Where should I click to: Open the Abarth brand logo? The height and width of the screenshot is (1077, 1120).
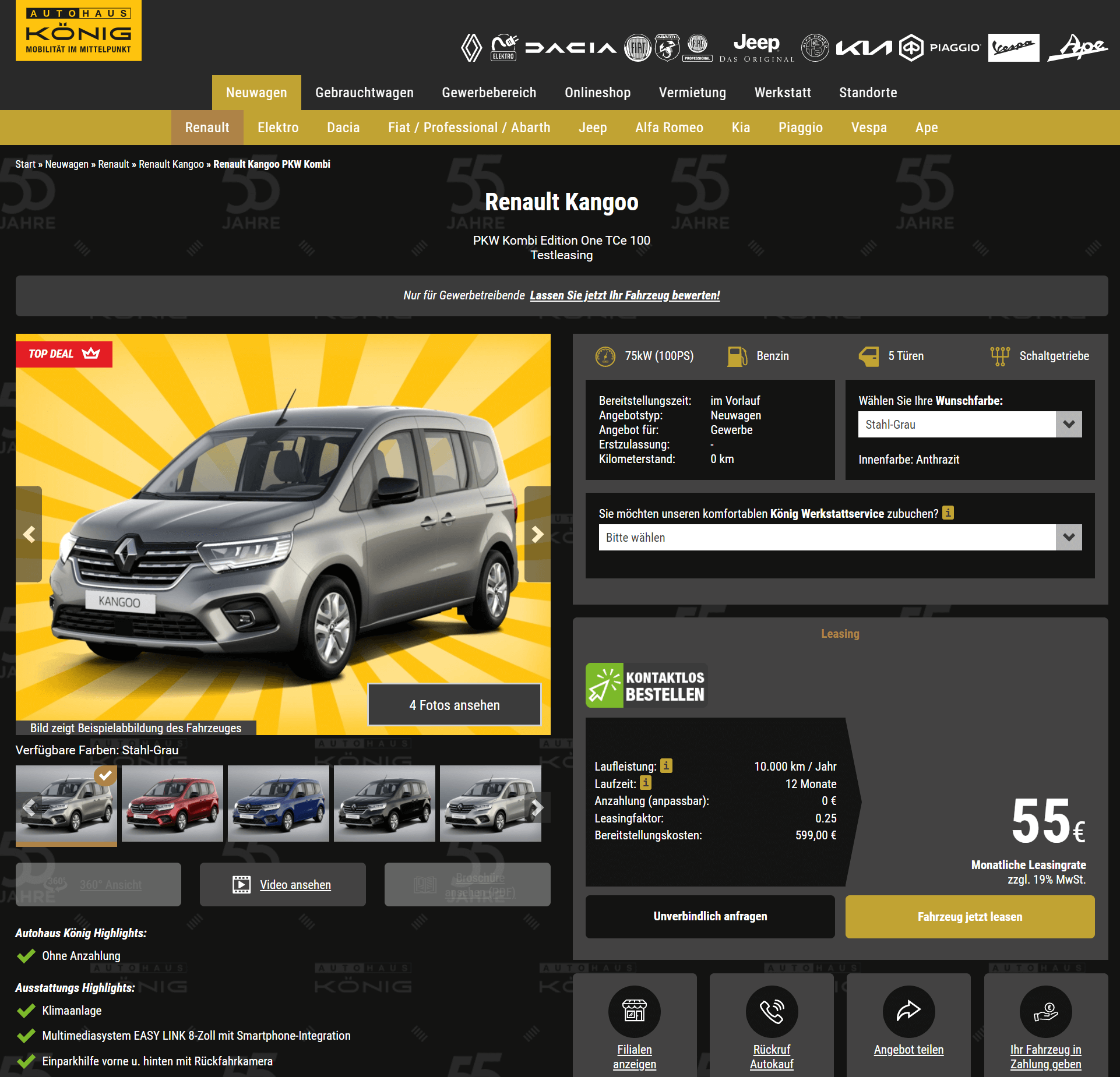pyautogui.click(x=667, y=48)
